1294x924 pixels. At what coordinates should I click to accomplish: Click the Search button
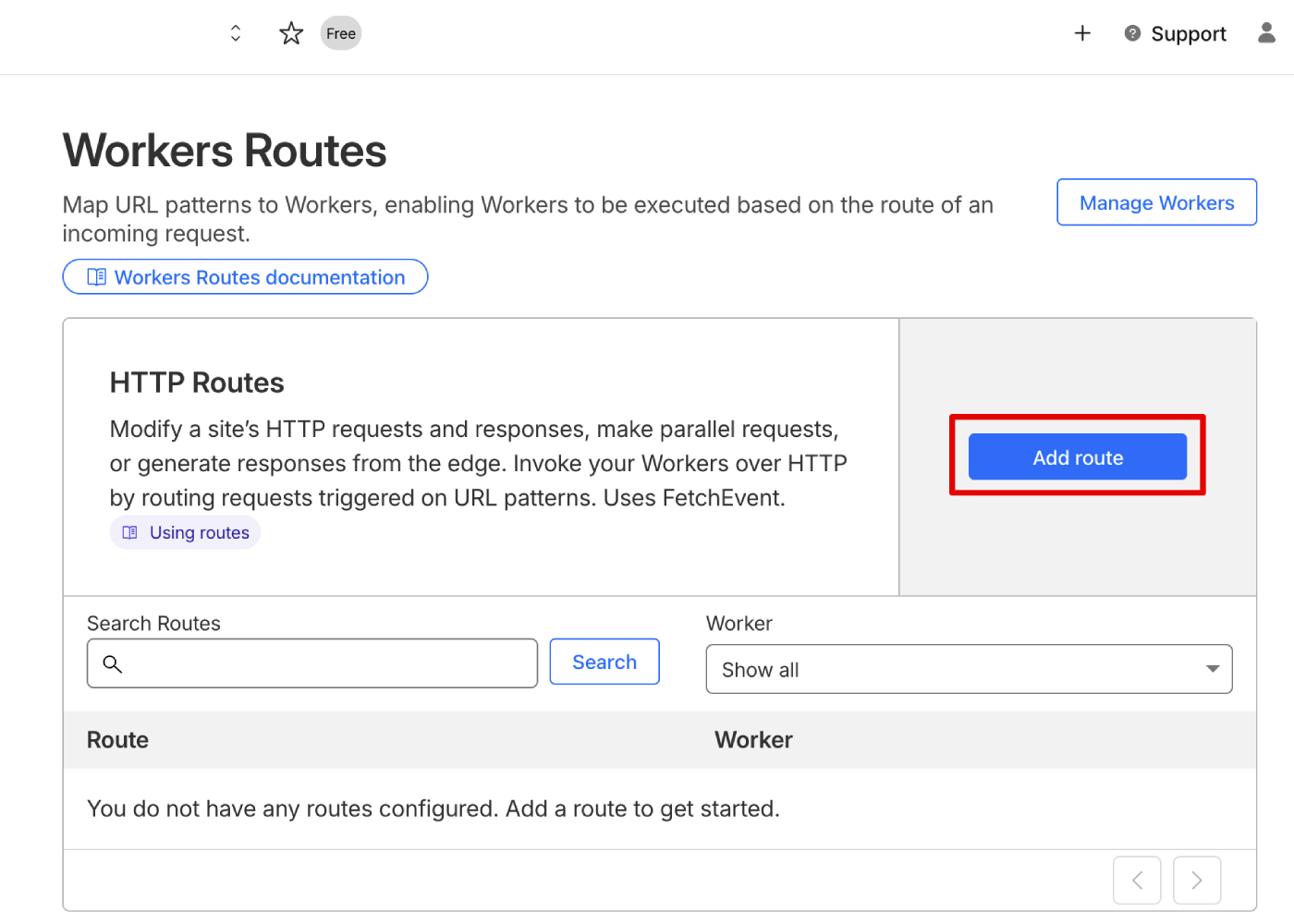tap(604, 662)
